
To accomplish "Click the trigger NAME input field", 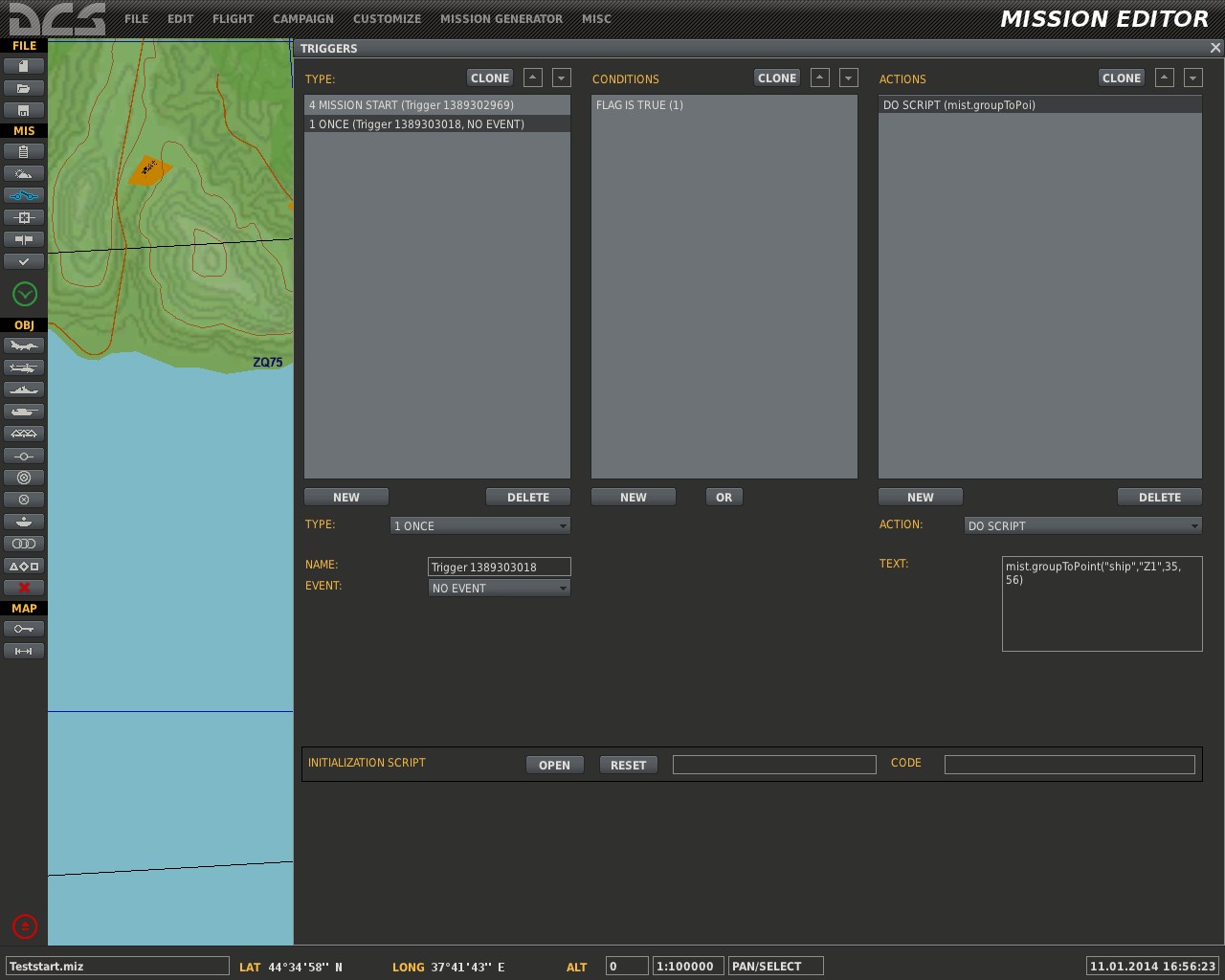I will click(500, 567).
